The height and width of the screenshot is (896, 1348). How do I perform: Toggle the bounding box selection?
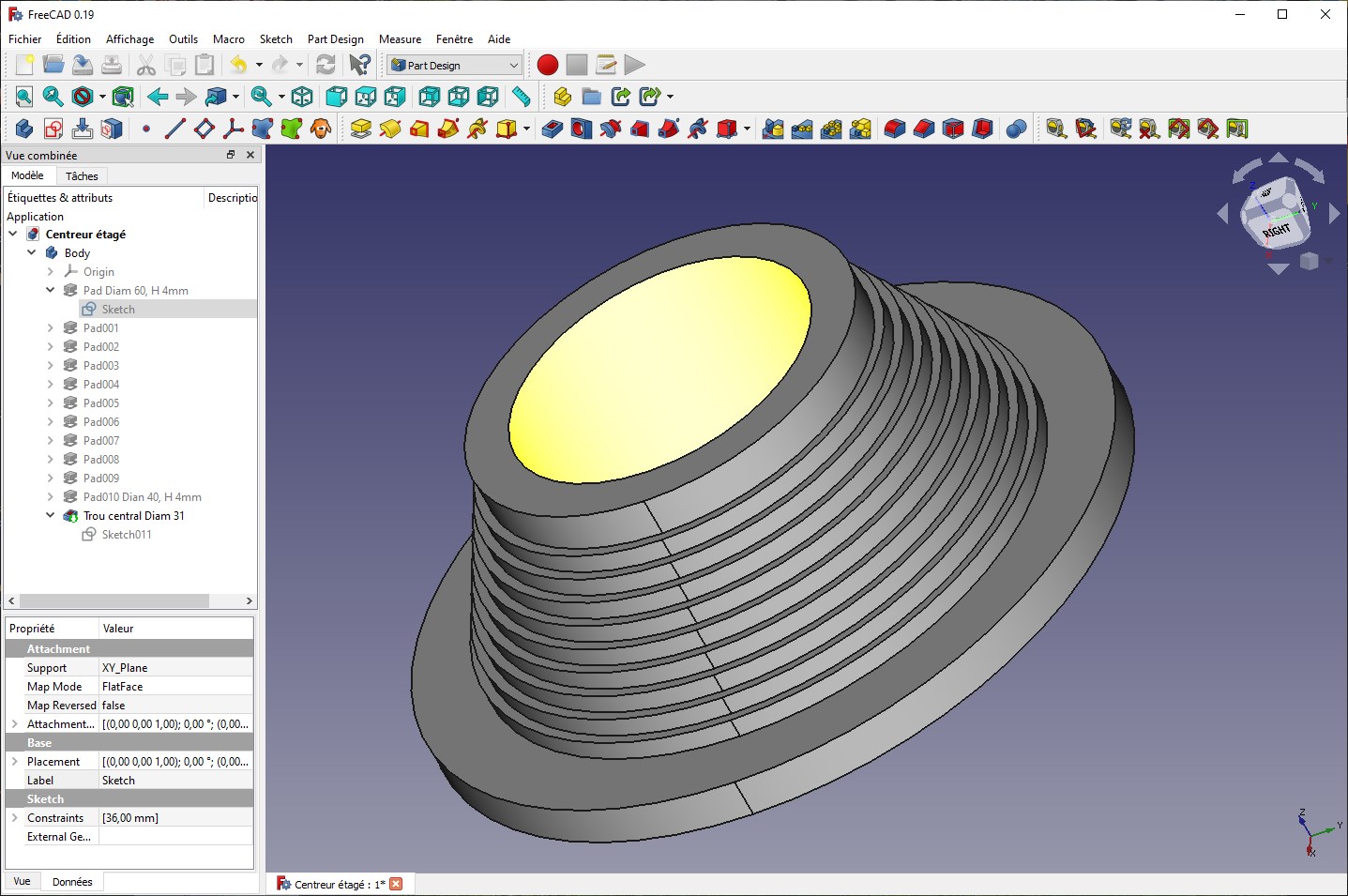point(123,97)
